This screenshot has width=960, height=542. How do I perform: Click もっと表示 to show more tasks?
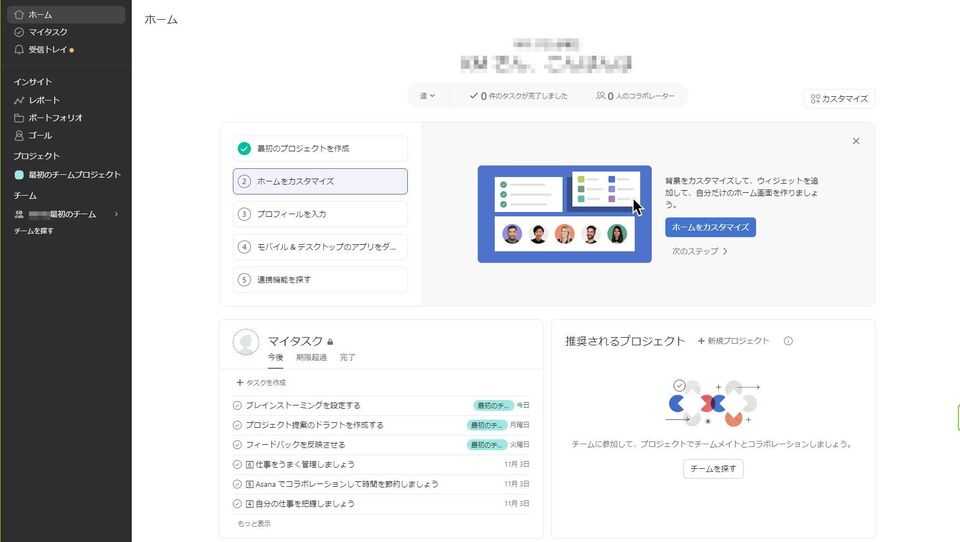[254, 524]
